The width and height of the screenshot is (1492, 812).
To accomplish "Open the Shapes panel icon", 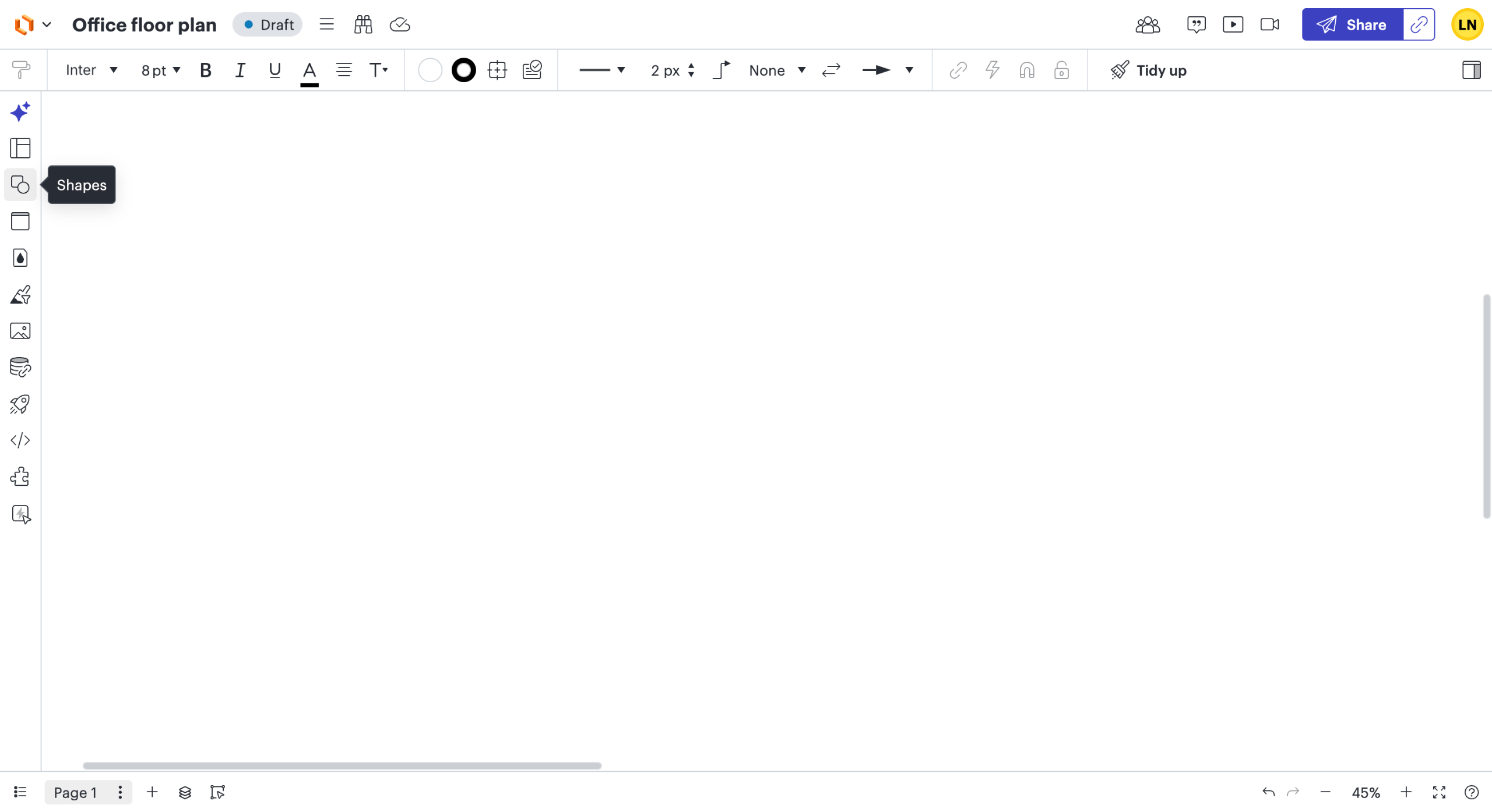I will [x=20, y=185].
